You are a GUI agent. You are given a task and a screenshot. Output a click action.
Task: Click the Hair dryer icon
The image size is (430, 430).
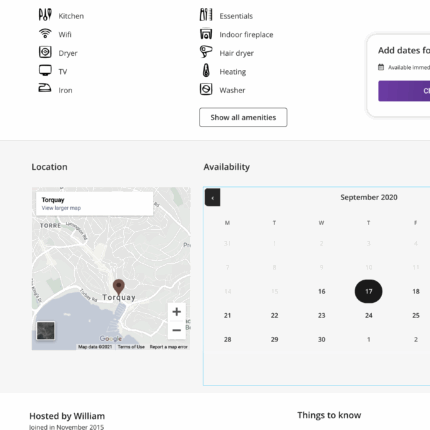206,52
